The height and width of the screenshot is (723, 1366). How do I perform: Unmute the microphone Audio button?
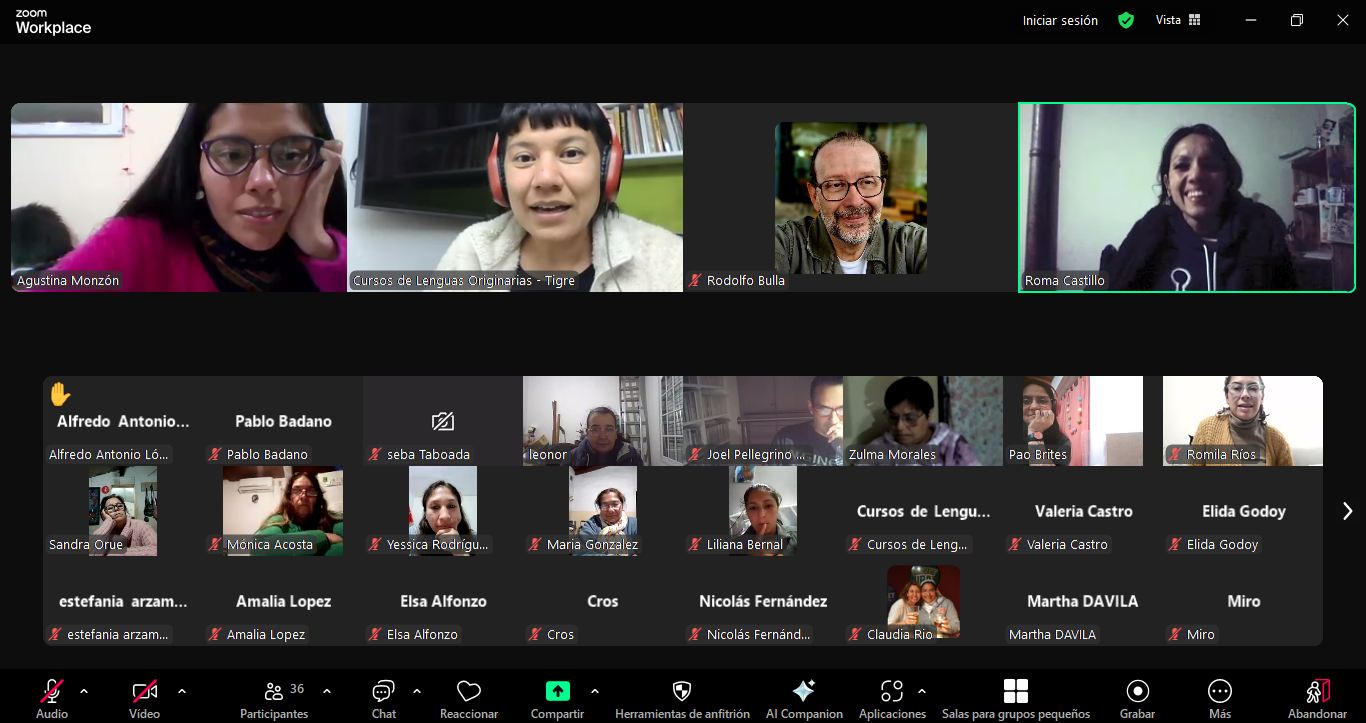pyautogui.click(x=52, y=697)
